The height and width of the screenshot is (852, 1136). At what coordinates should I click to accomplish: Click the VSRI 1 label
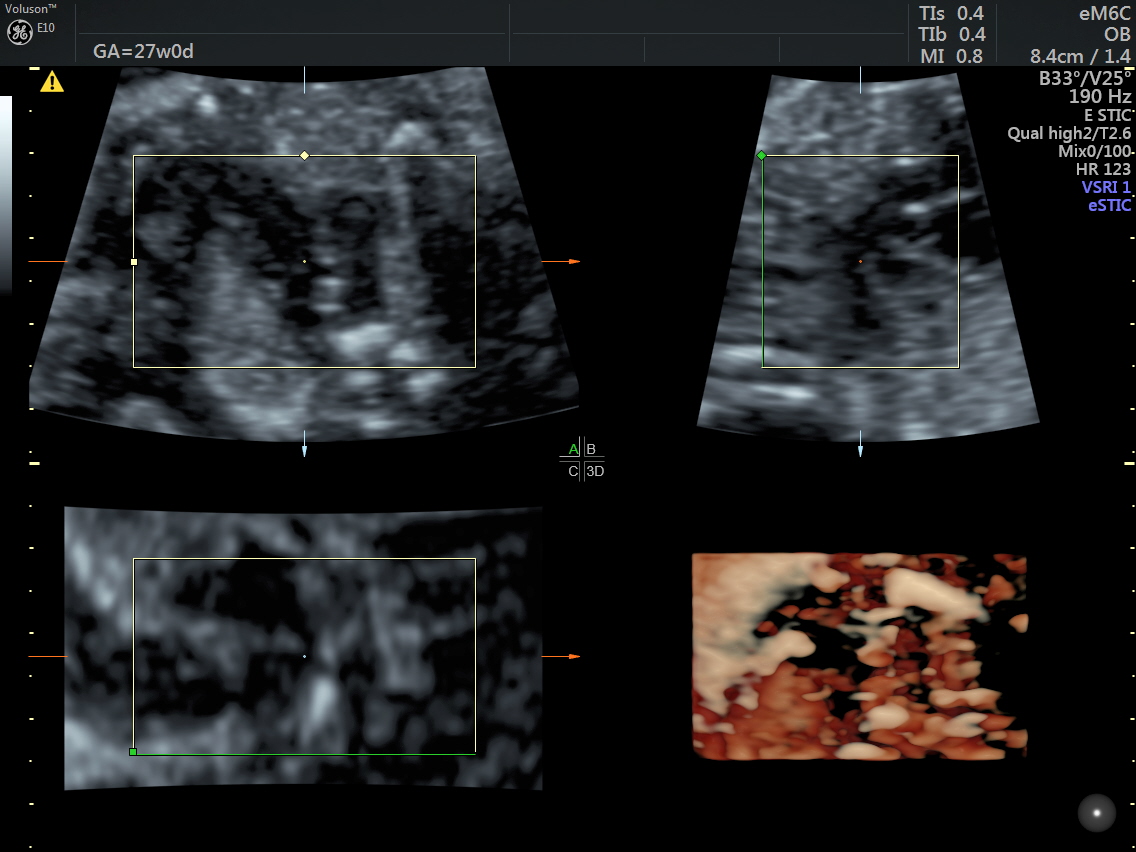(x=1105, y=187)
